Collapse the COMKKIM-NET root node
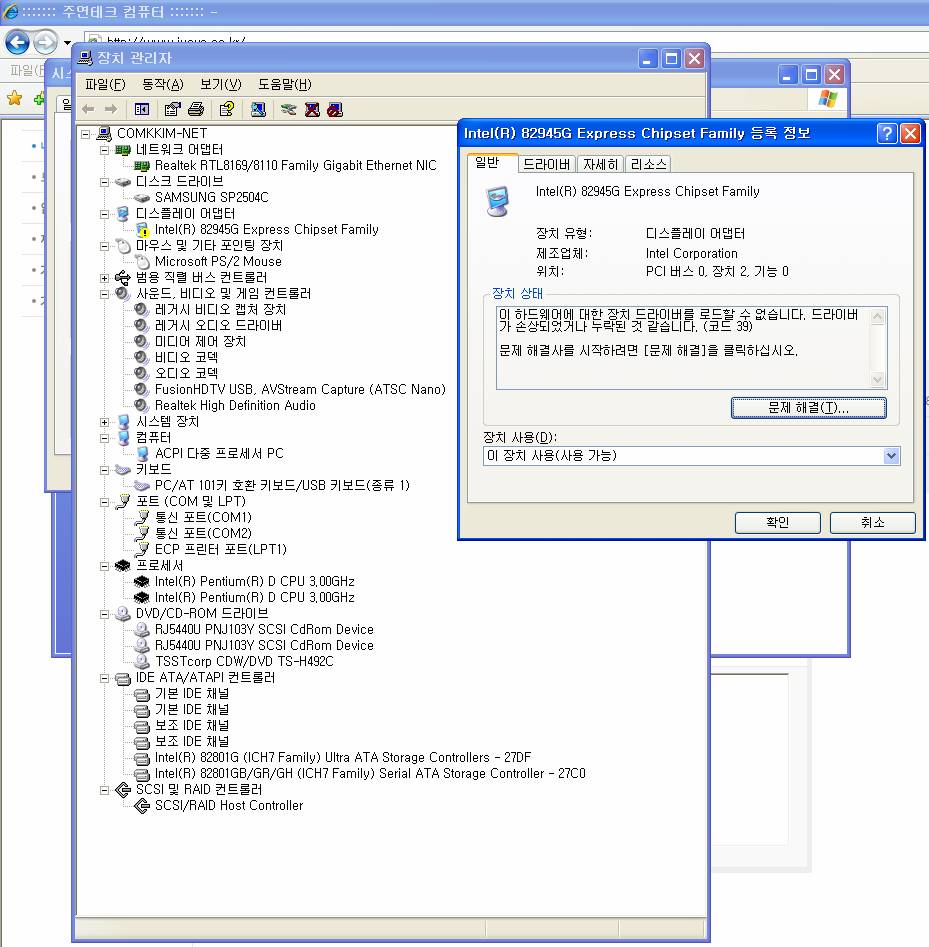The image size is (929, 947). [x=86, y=133]
